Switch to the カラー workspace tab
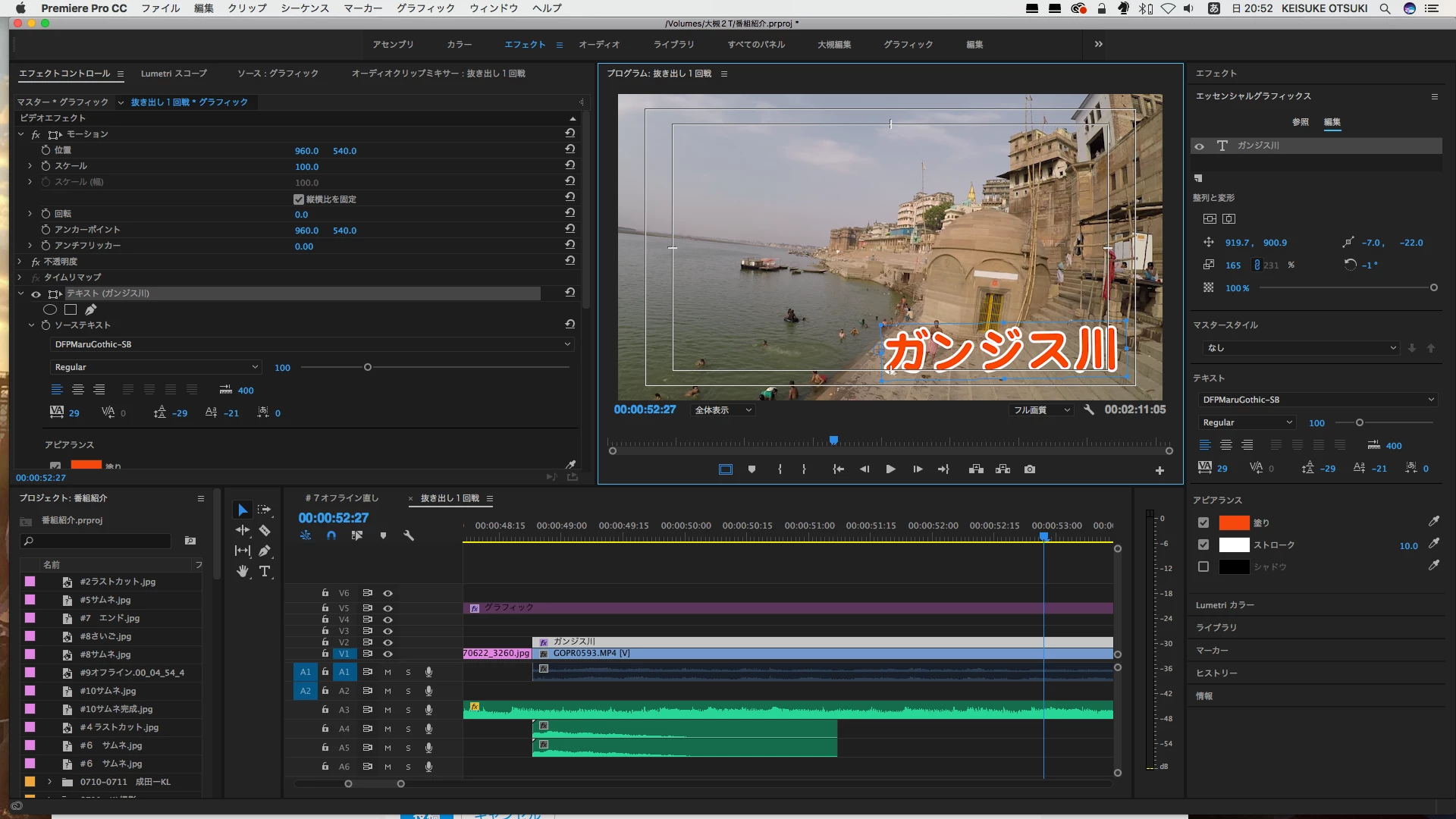This screenshot has height=819, width=1456. (459, 45)
